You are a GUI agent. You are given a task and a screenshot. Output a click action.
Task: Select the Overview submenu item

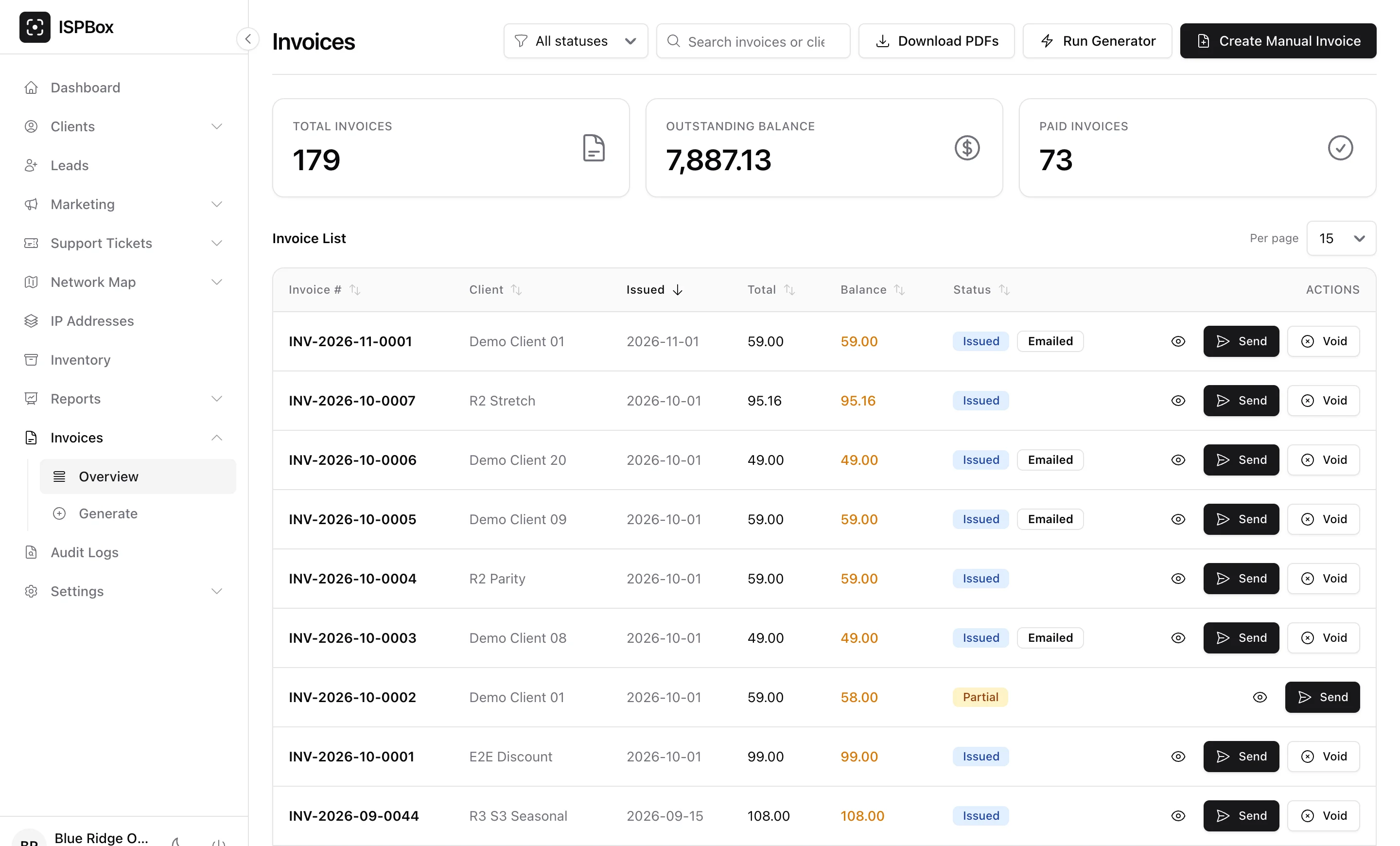coord(138,476)
